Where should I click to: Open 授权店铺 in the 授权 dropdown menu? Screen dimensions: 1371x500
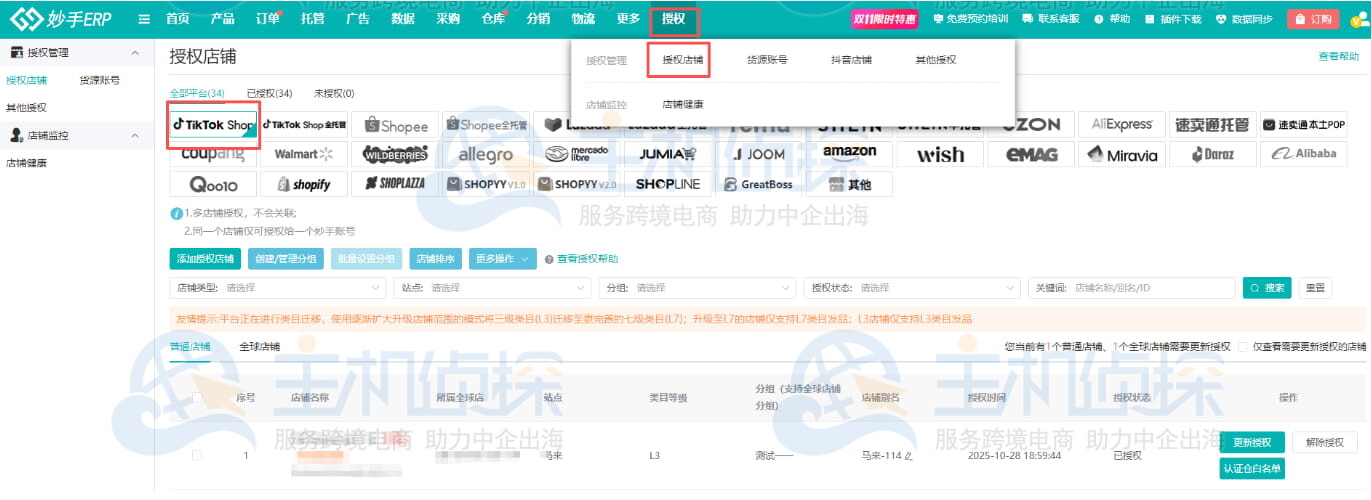click(682, 60)
